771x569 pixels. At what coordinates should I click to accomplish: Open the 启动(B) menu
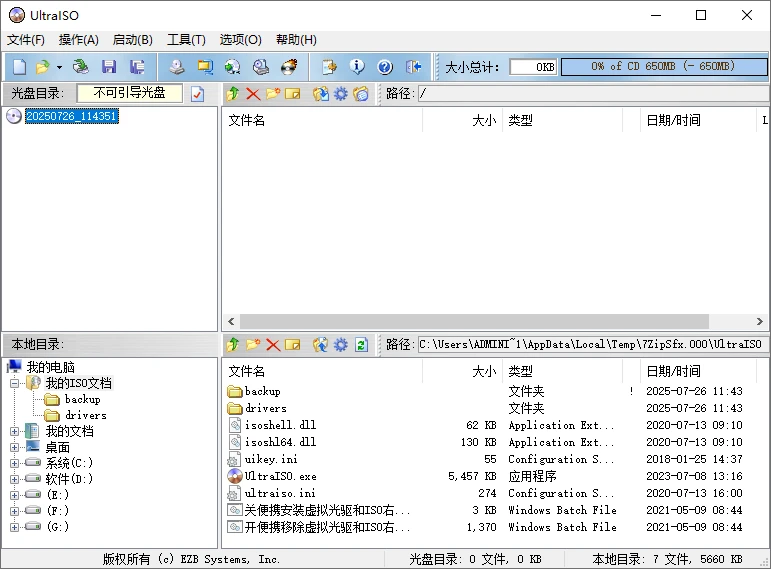click(132, 40)
